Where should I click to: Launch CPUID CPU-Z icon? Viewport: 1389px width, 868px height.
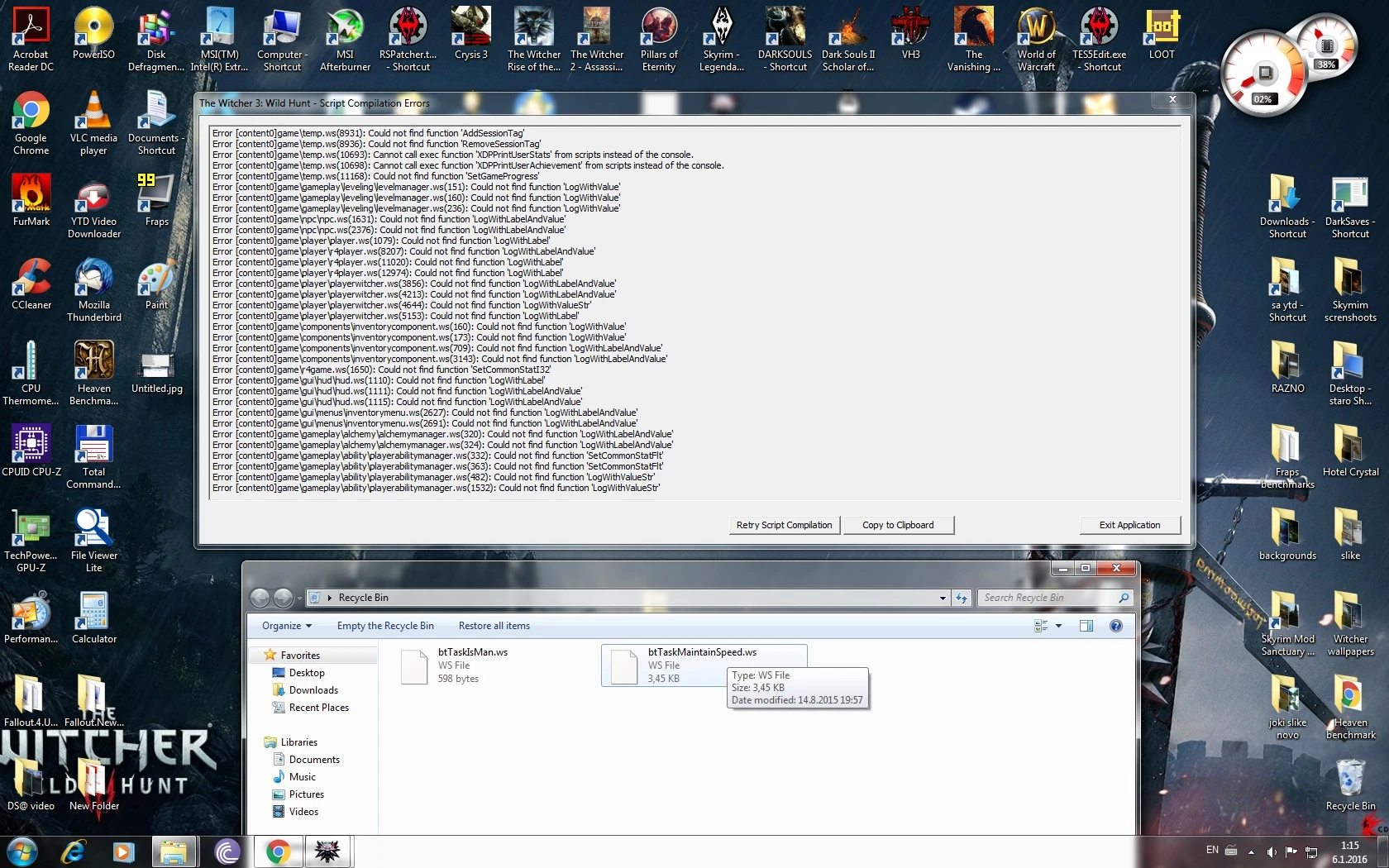[x=31, y=451]
